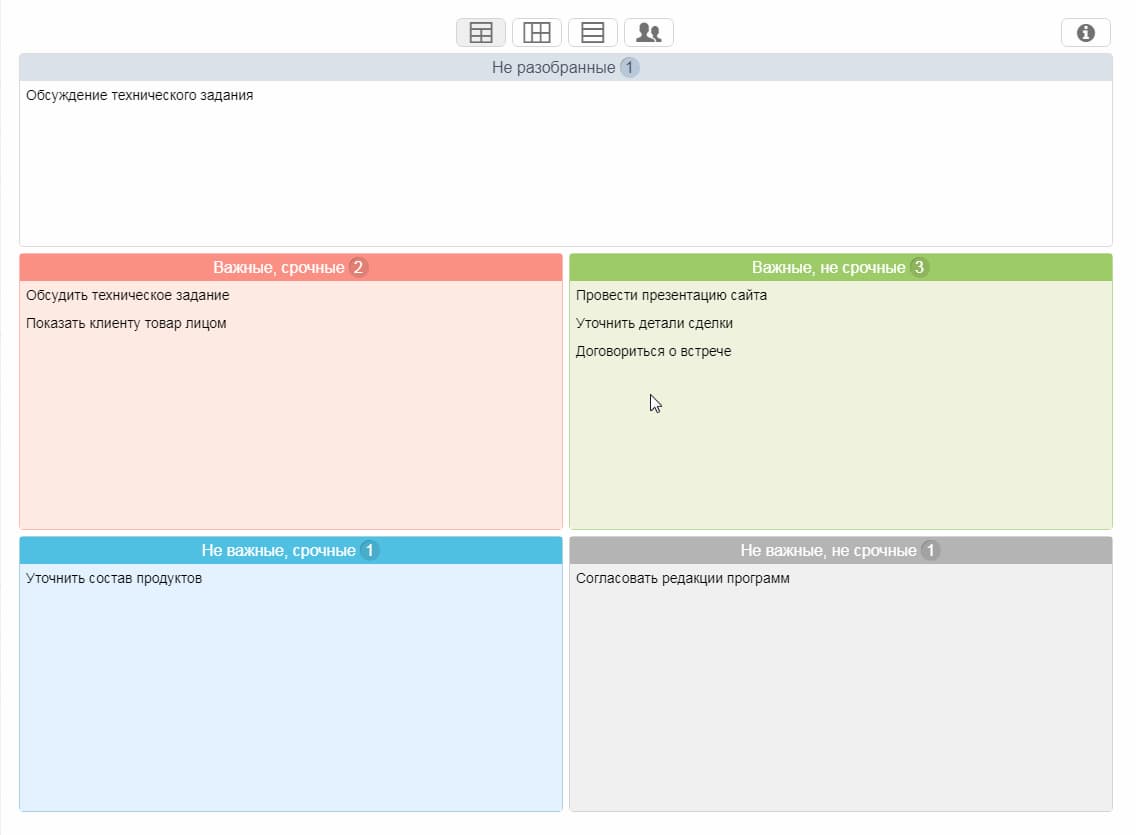
Task: Select the matrix layout with top row
Action: click(481, 33)
